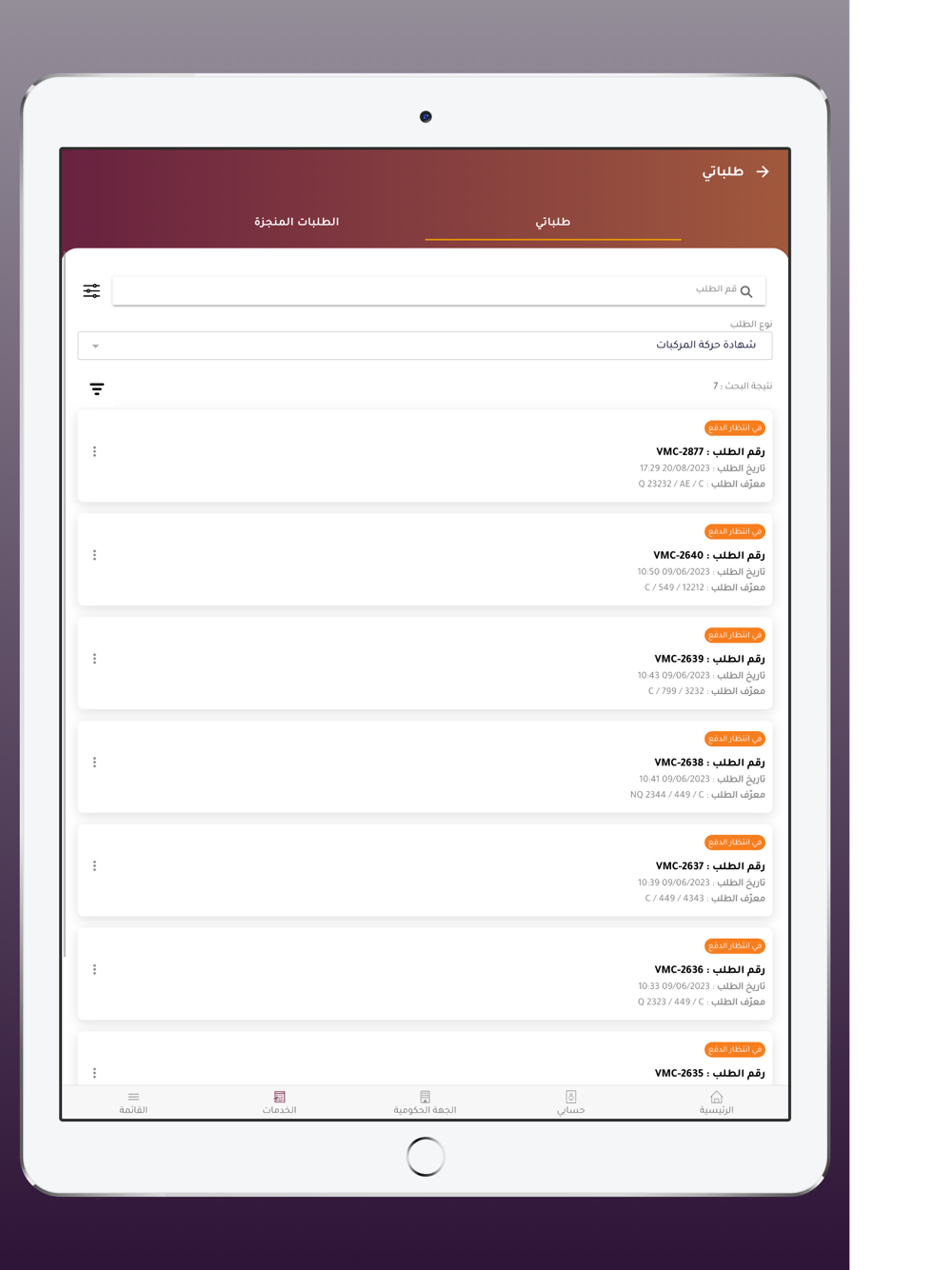Switch to the الطلبات المنجزة tab
Screen dimensions: 952x1270
pyautogui.click(x=297, y=222)
